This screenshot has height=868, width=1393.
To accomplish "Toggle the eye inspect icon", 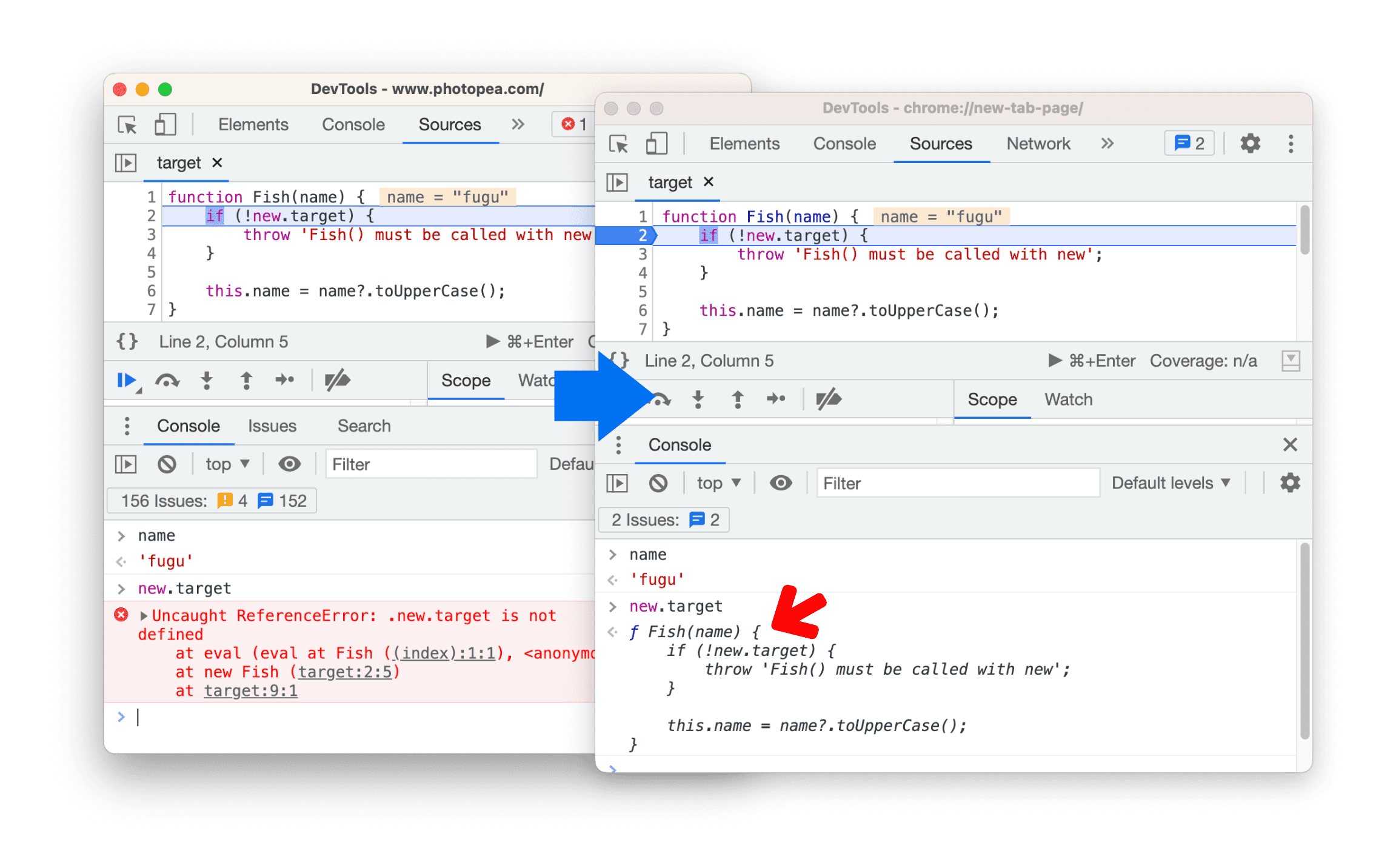I will tap(783, 484).
